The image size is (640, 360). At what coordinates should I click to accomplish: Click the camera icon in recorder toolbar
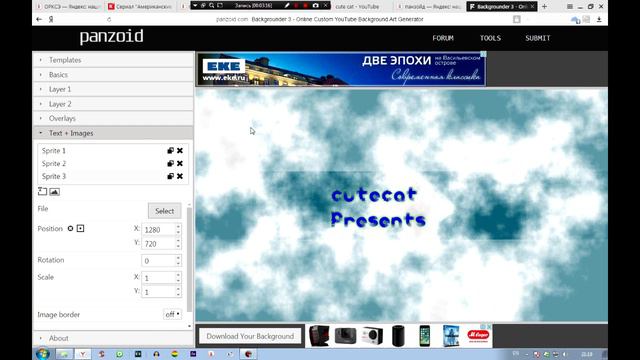tap(316, 5)
